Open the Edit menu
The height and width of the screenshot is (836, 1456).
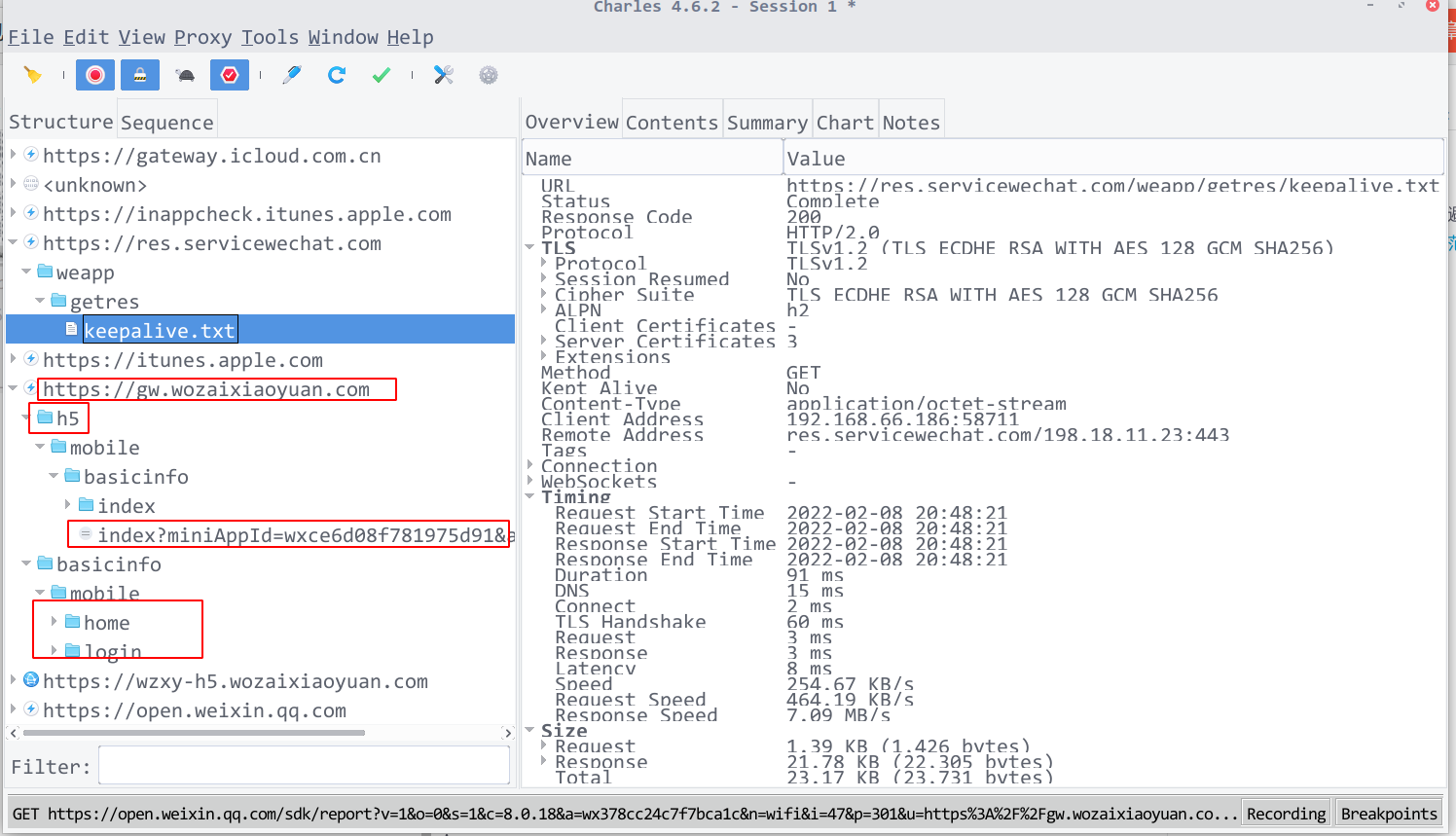(87, 37)
